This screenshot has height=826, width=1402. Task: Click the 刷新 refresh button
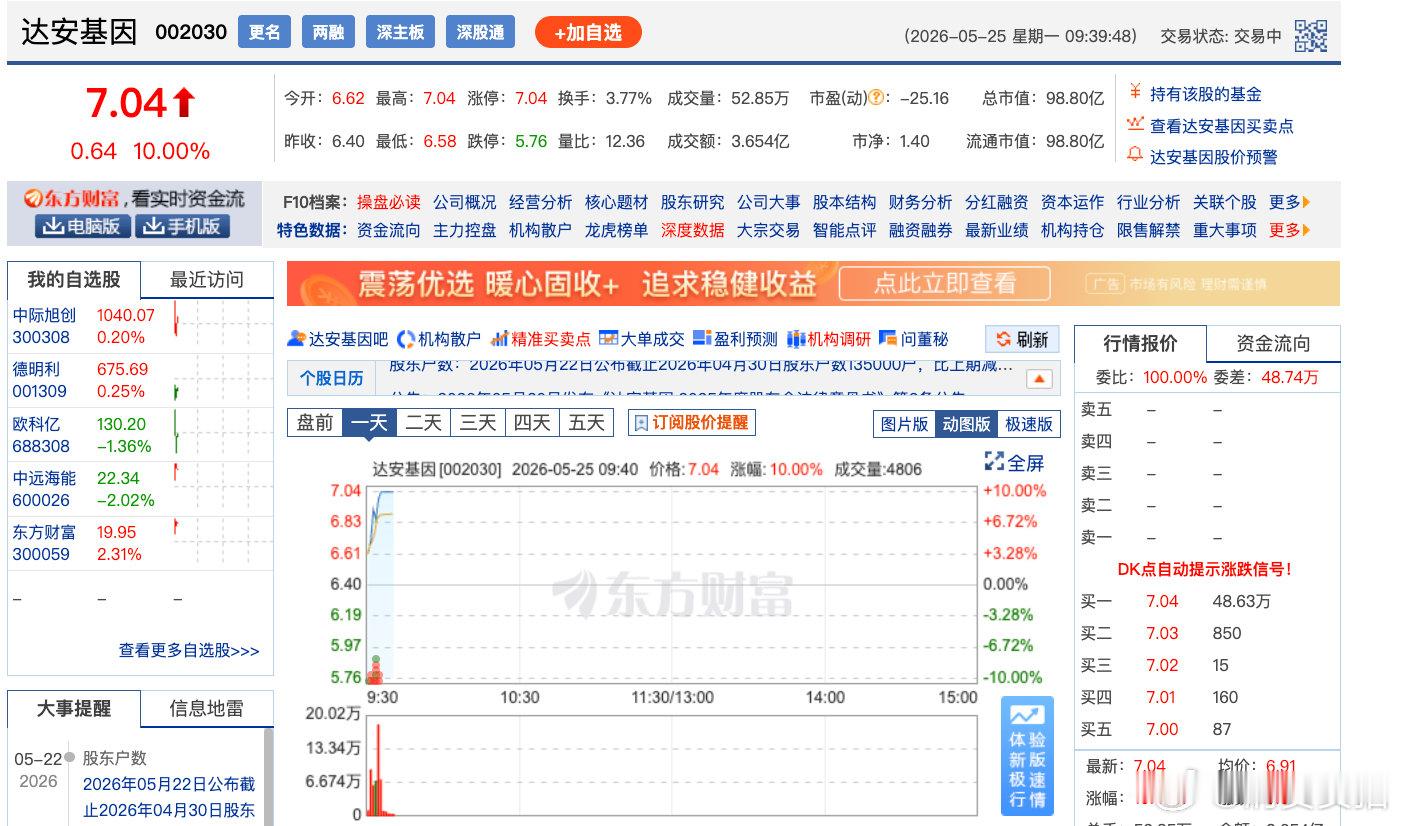(x=1021, y=339)
